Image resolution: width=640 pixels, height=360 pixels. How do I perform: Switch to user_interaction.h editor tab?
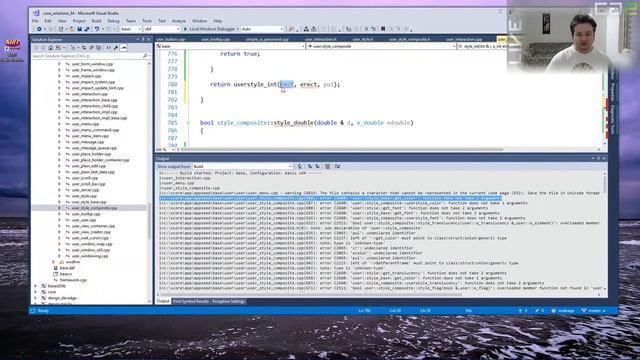click(x=320, y=39)
